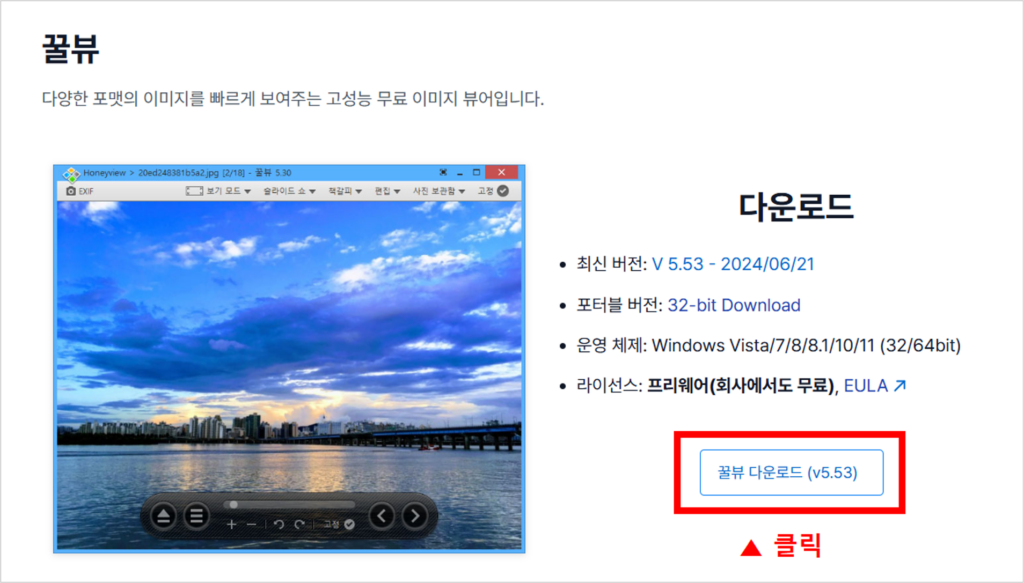Click the image position slider in control bar
Viewport: 1024px width, 583px height.
tap(289, 505)
